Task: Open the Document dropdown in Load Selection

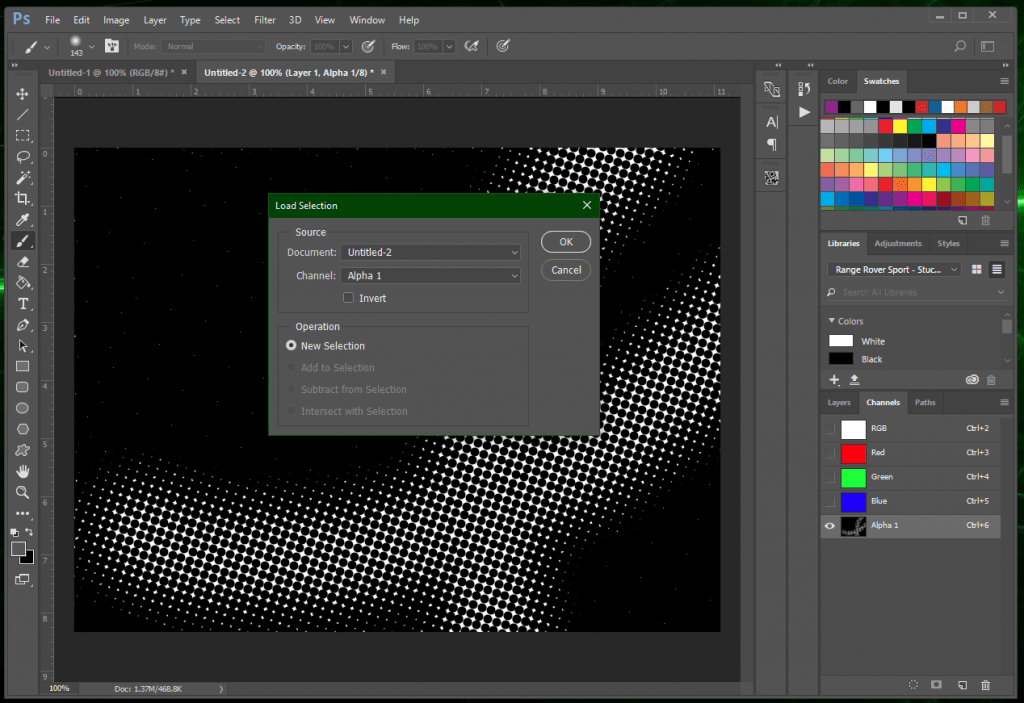Action: [430, 252]
